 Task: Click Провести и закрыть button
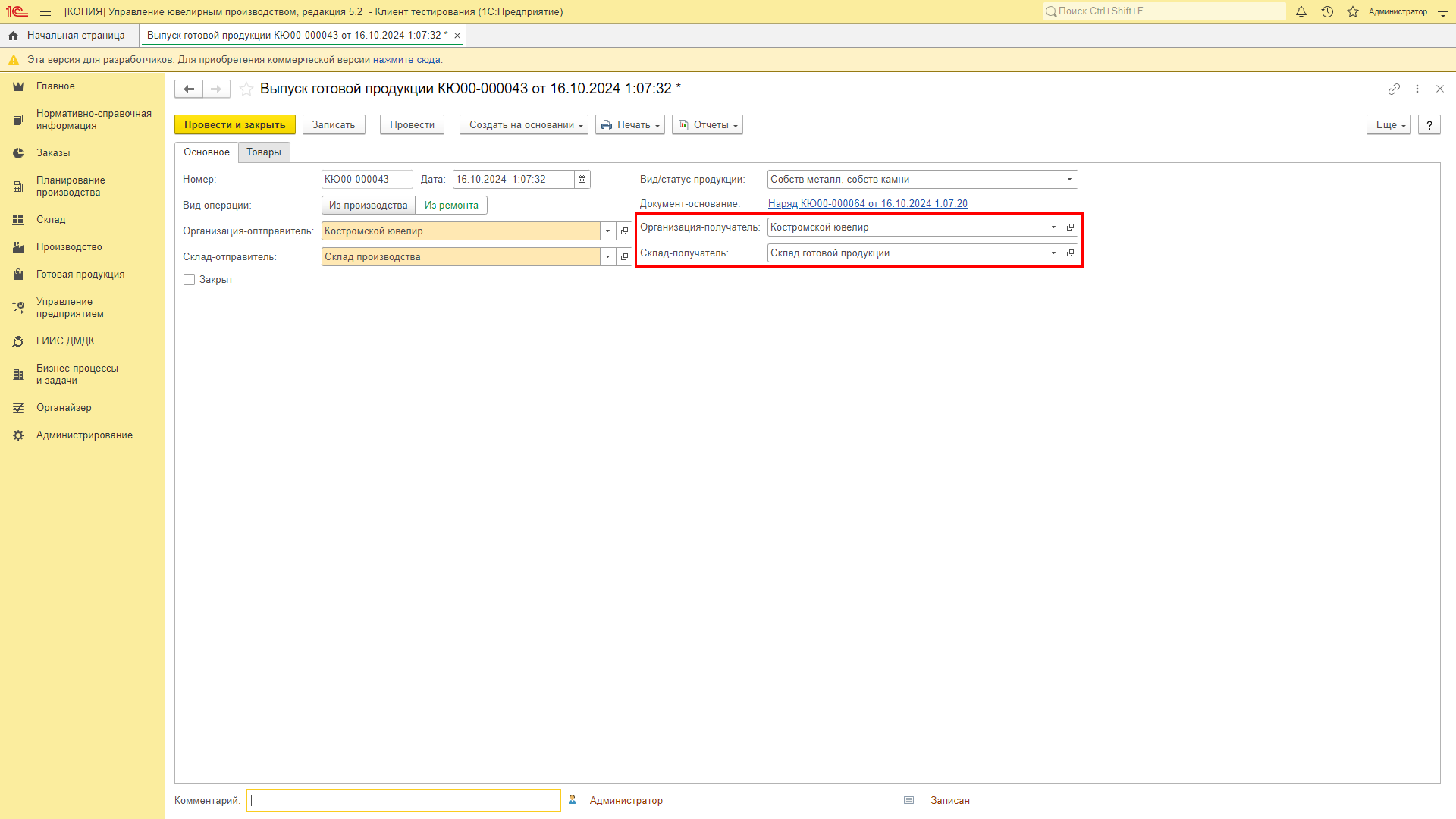coord(235,125)
